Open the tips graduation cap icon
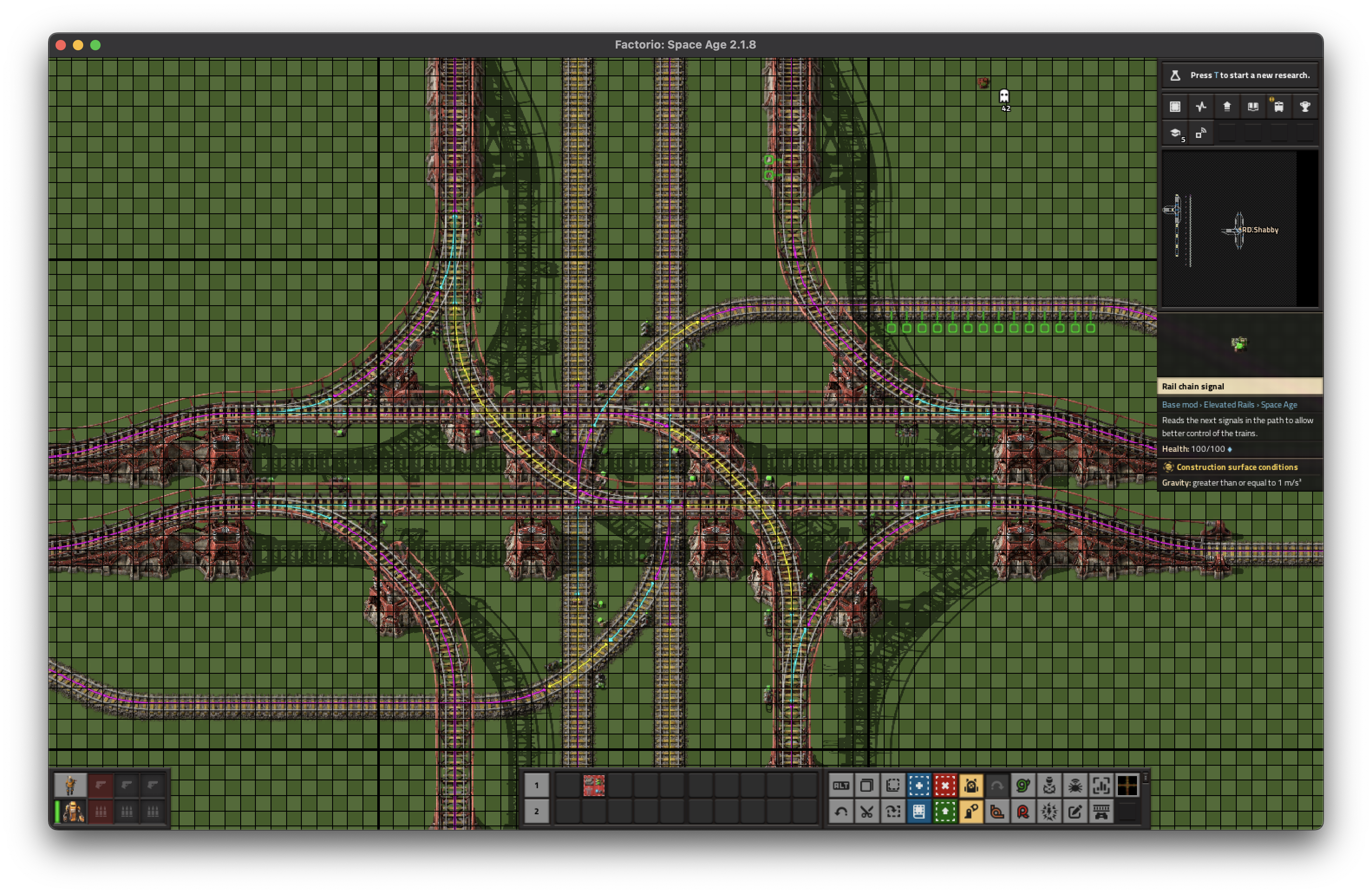This screenshot has height=894, width=1372. pyautogui.click(x=1175, y=133)
